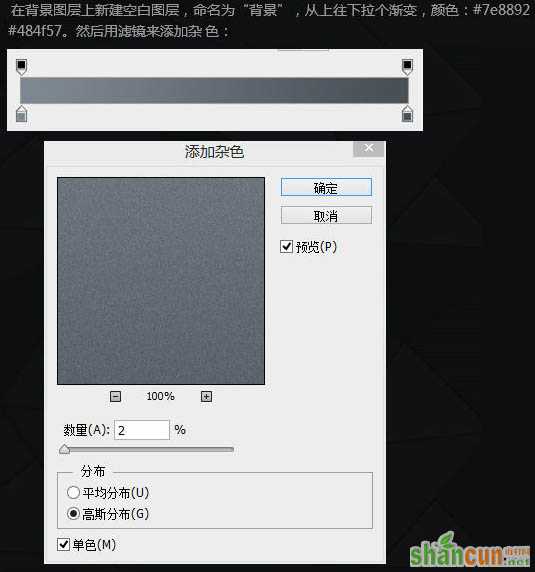Select the right opacity stop above gradient
Image resolution: width=535 pixels, height=572 pixels.
click(407, 67)
